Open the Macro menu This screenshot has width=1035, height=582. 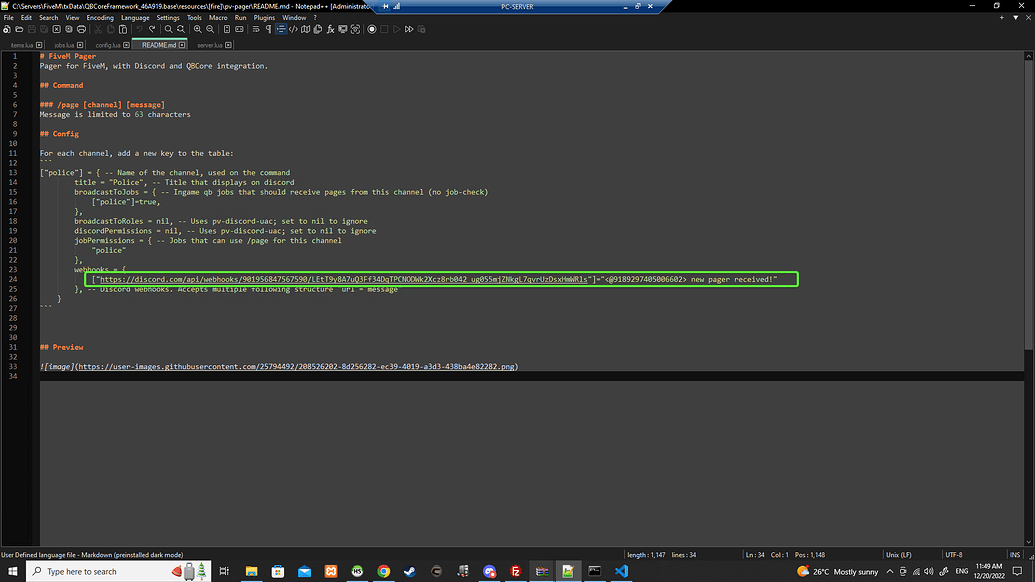(218, 17)
